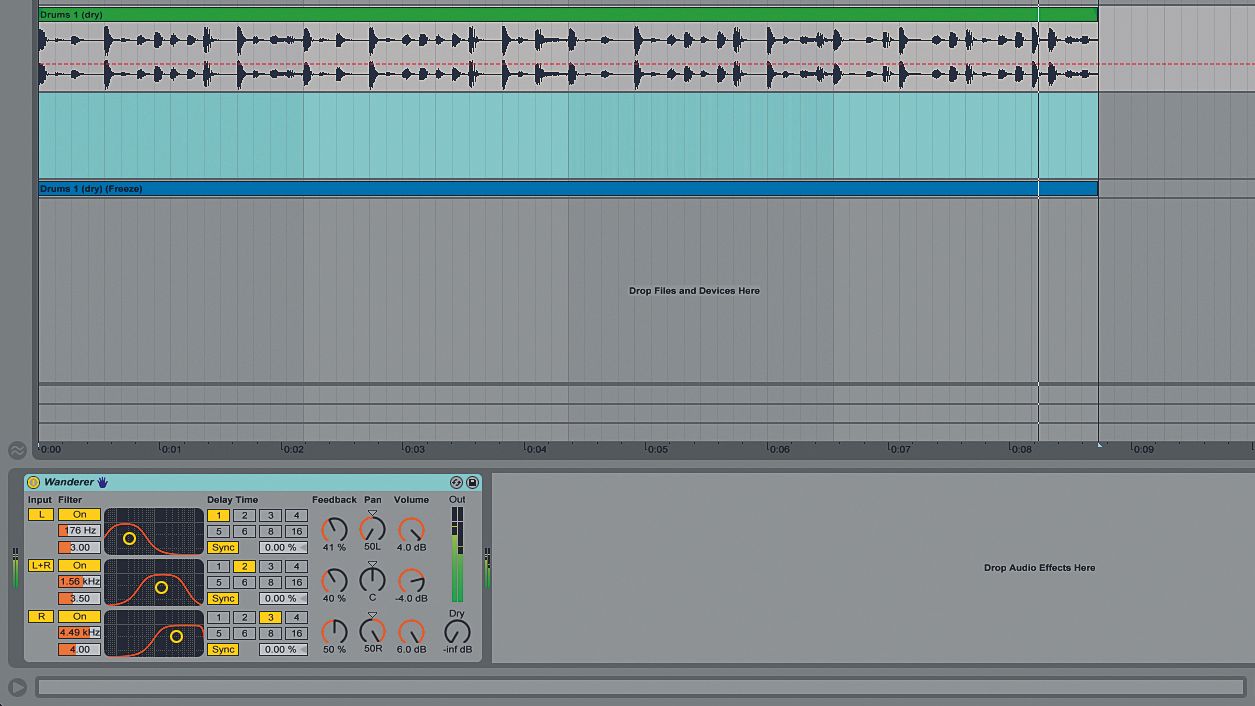1255x706 pixels.
Task: Click first delay line 0.00 % offset field
Action: 283,548
